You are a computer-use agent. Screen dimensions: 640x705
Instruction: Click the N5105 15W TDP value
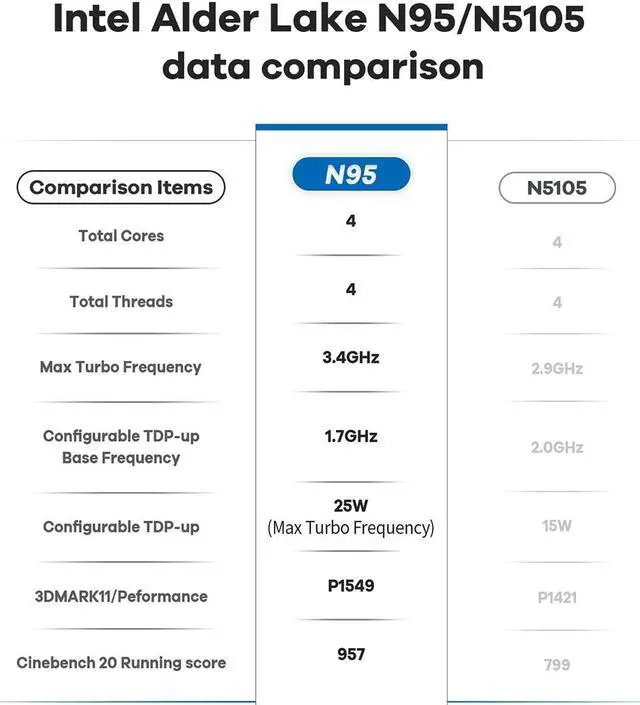[x=557, y=526]
